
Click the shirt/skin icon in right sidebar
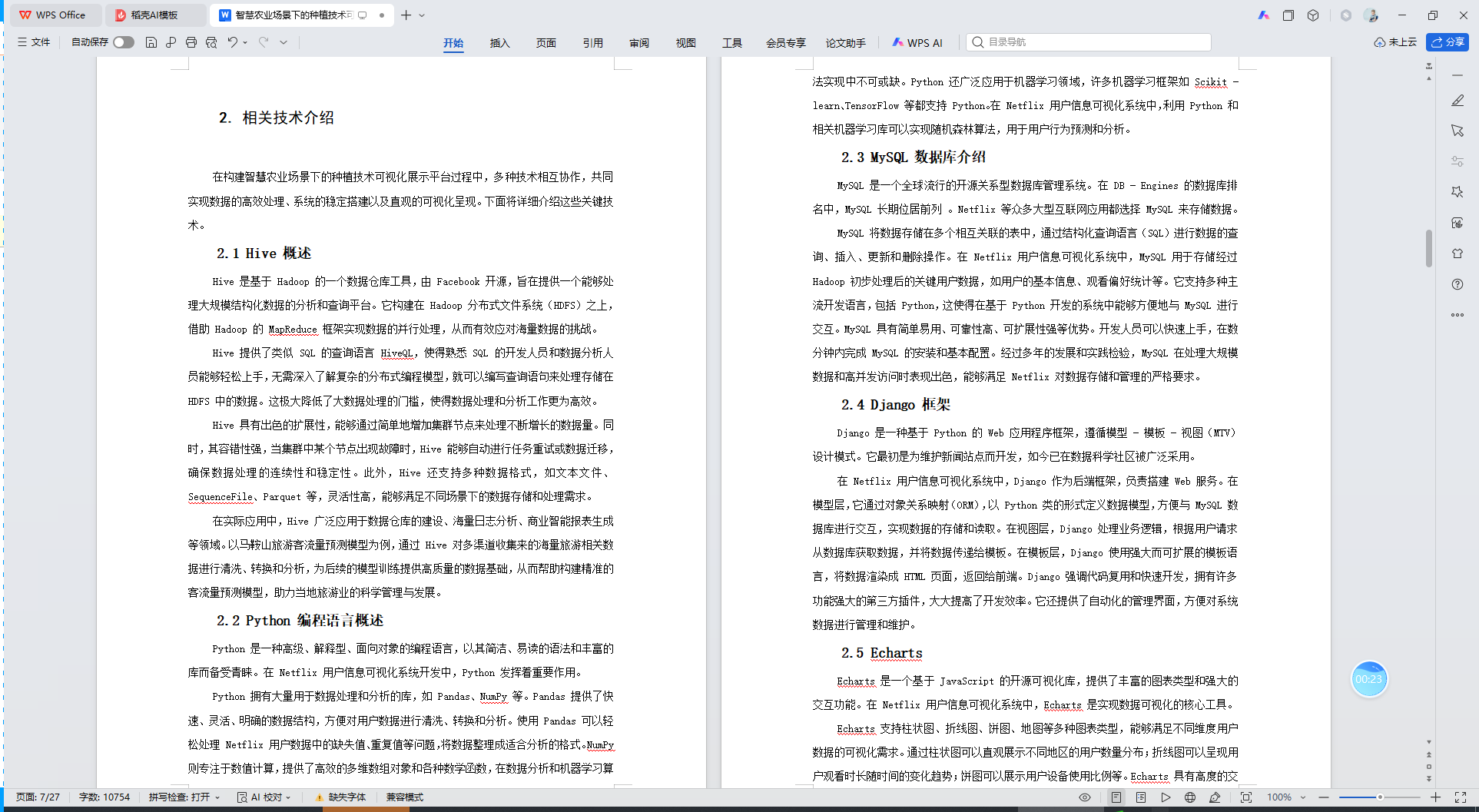[x=1457, y=254]
